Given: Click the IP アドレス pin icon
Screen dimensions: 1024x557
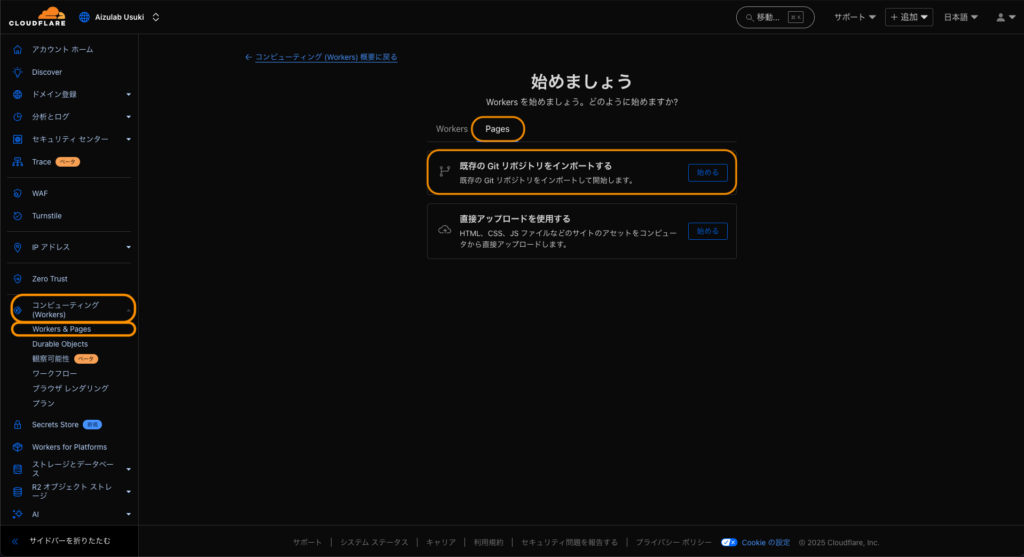Looking at the screenshot, I should pyautogui.click(x=18, y=247).
